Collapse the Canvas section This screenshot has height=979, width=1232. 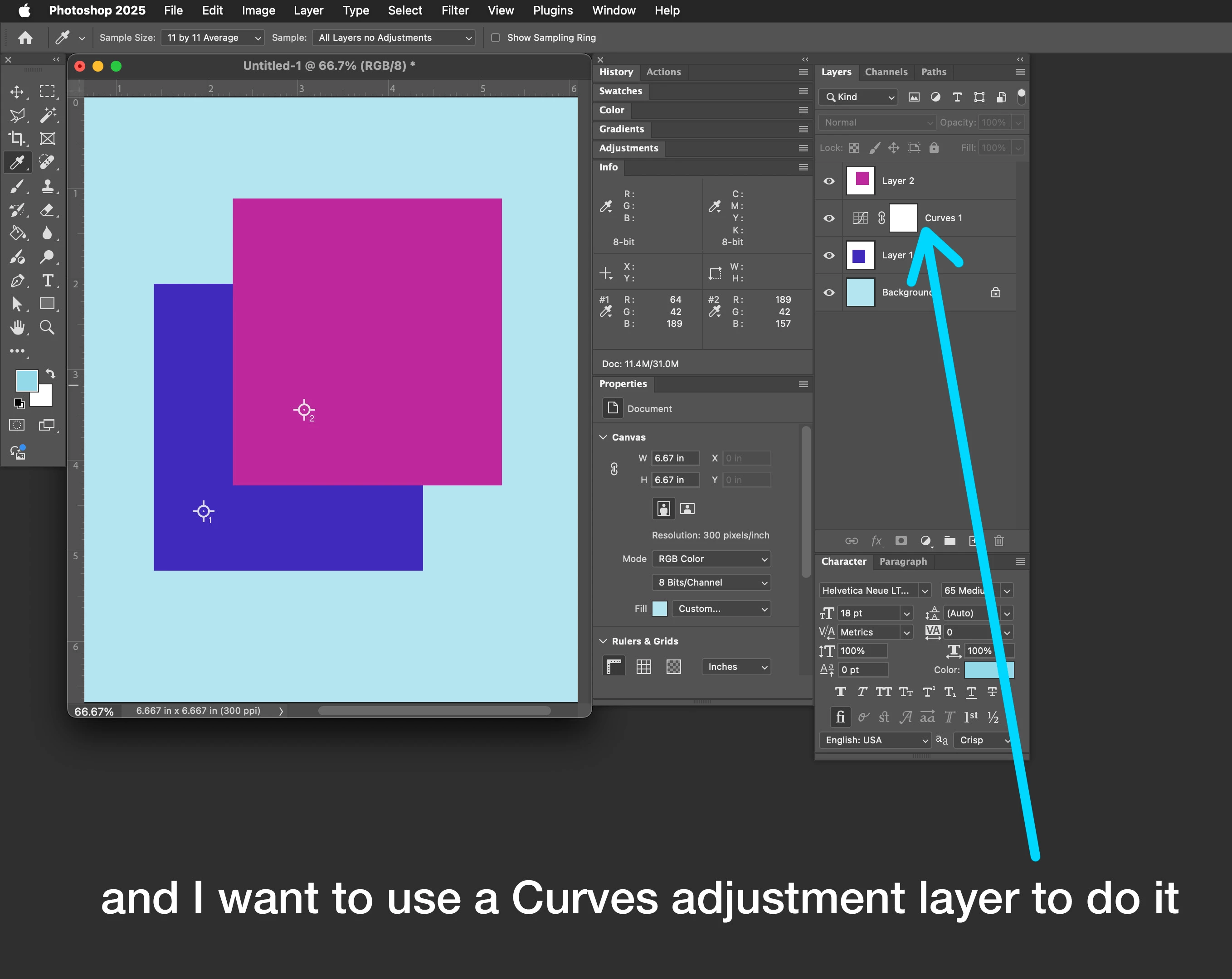603,437
